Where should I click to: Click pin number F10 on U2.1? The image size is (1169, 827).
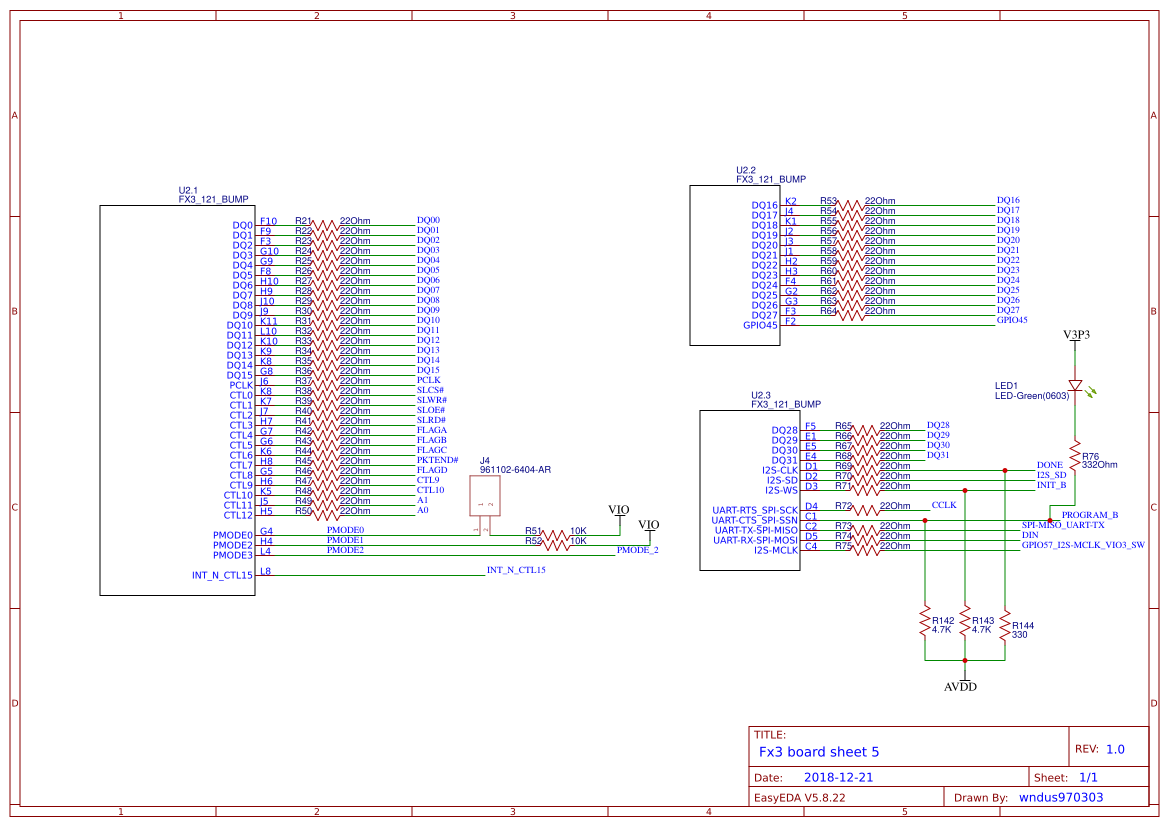pyautogui.click(x=268, y=221)
